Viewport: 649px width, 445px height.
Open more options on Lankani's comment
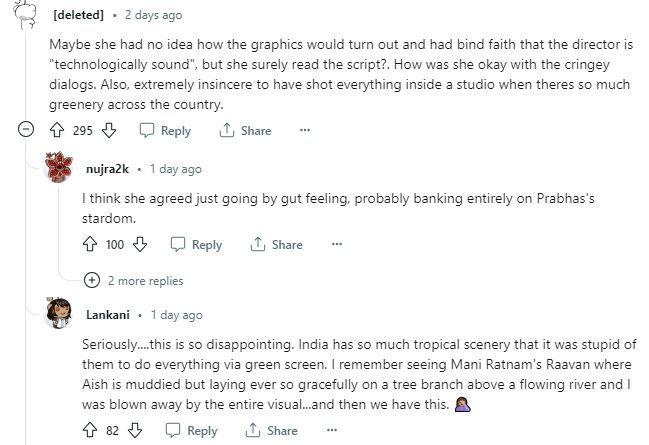point(331,430)
